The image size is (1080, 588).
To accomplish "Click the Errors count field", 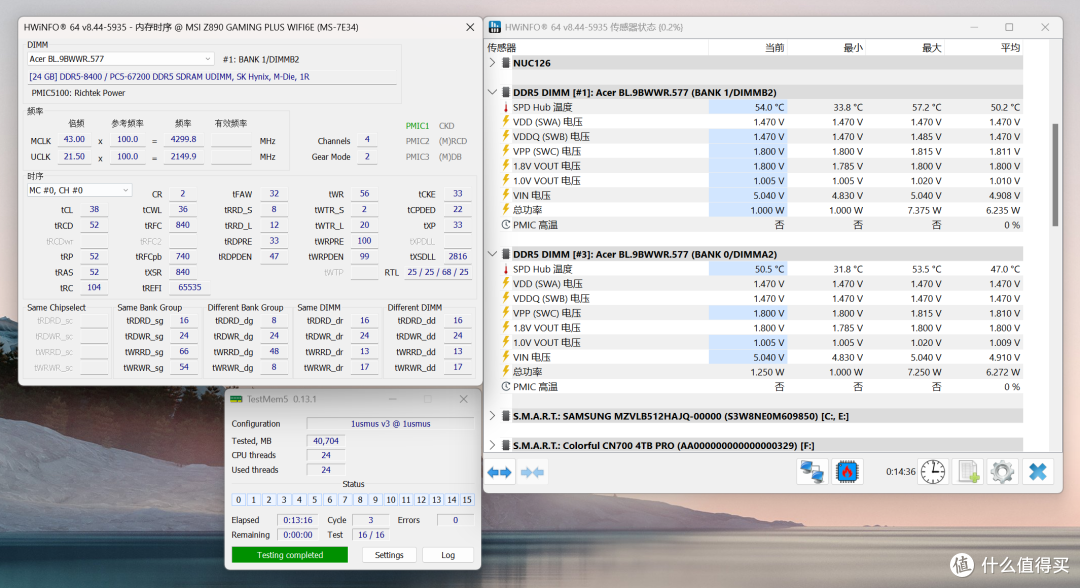I will [x=455, y=520].
